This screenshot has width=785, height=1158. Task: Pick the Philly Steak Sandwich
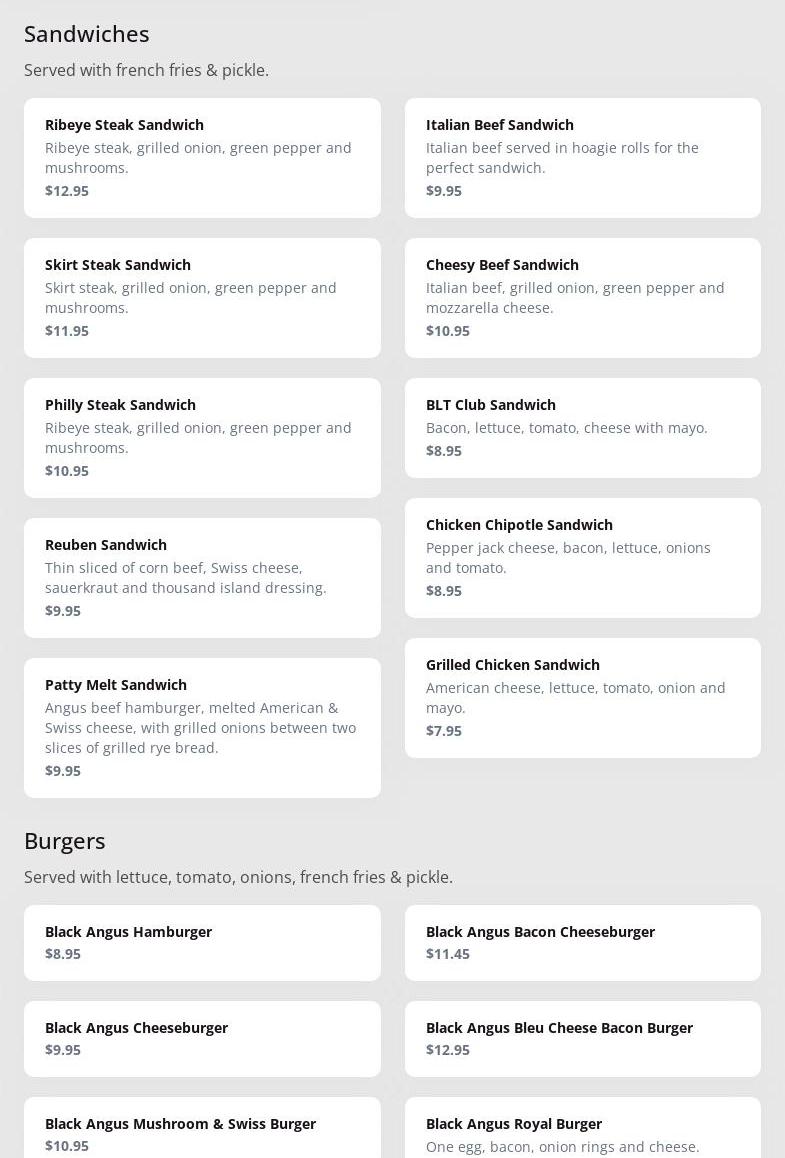pos(202,437)
